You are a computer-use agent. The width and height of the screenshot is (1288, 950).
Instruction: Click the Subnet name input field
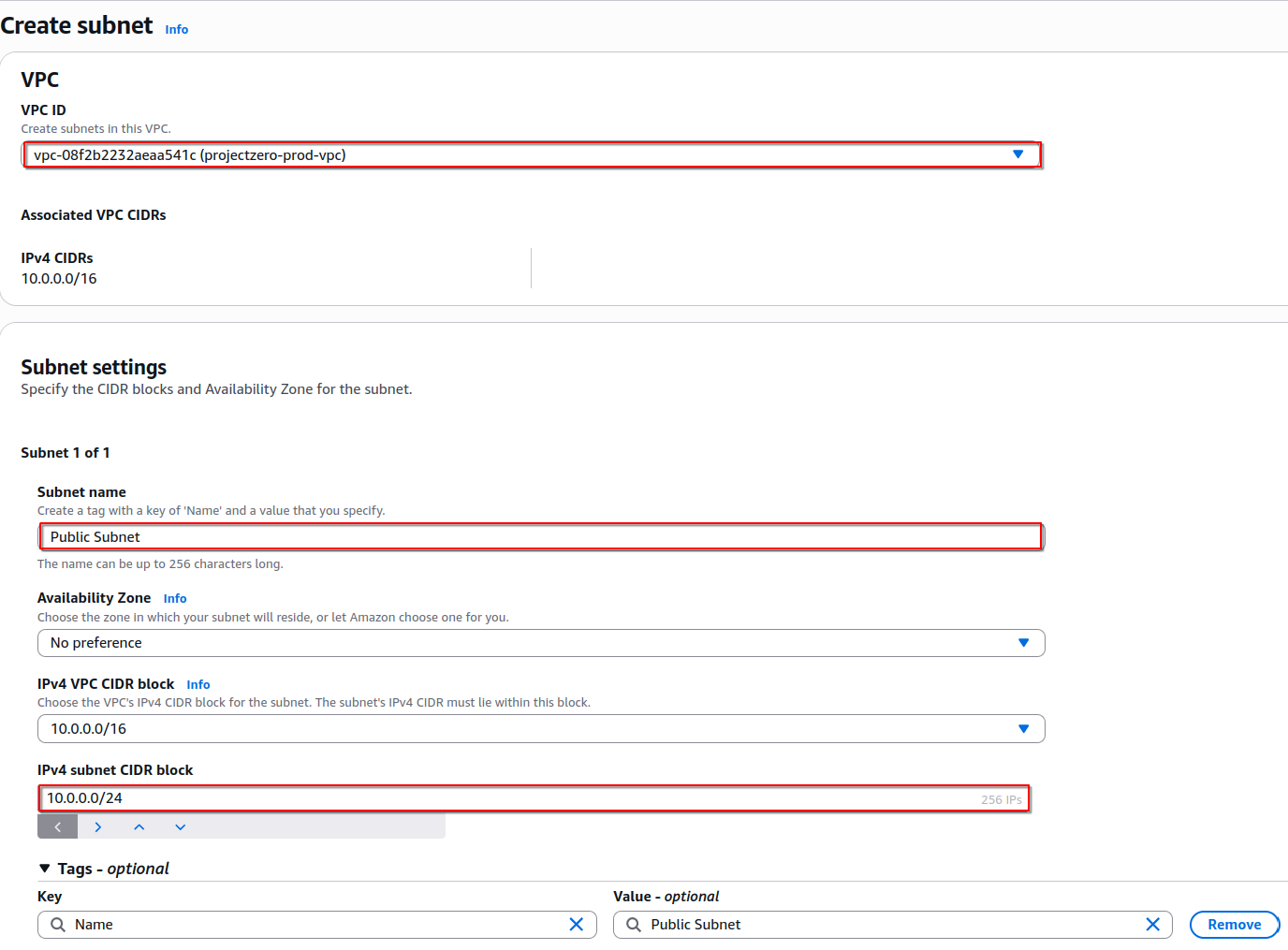point(541,537)
